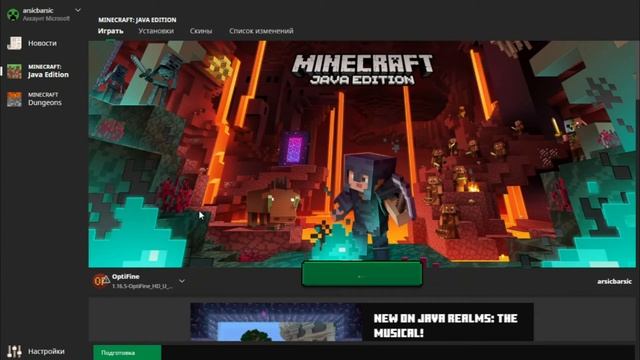Click the green Play button
The width and height of the screenshot is (640, 360).
362,274
